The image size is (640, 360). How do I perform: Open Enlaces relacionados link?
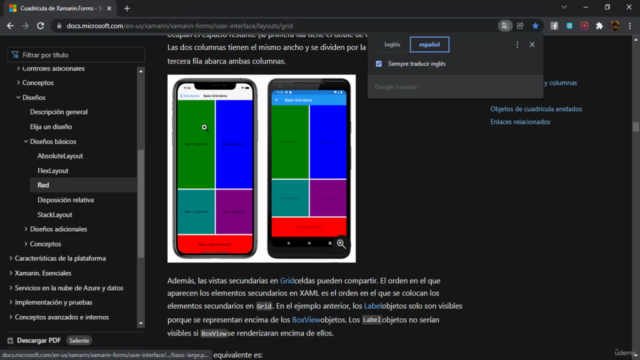(520, 122)
